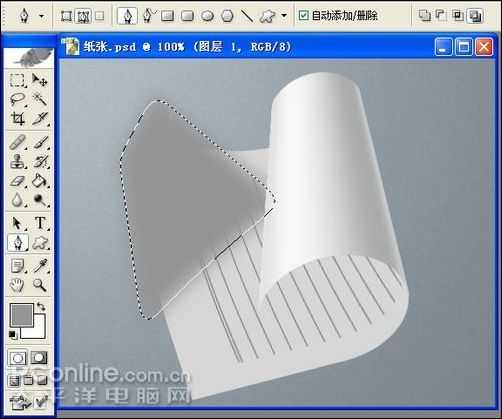Image resolution: width=502 pixels, height=419 pixels.
Task: Select the Healing Brush tool
Action: pyautogui.click(x=17, y=142)
